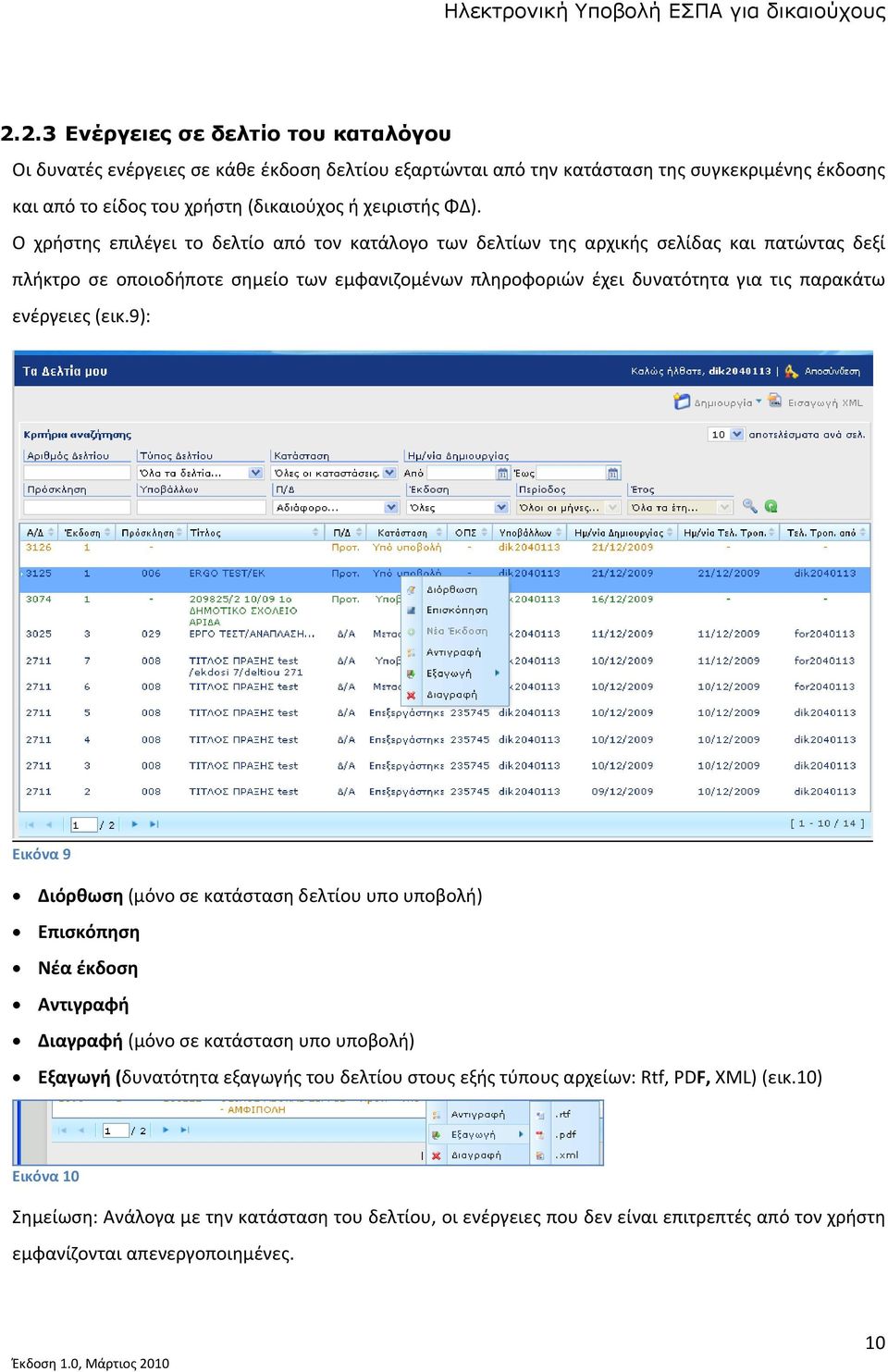Select Αντιγραφή in the Figure 9 context menu

[453, 652]
